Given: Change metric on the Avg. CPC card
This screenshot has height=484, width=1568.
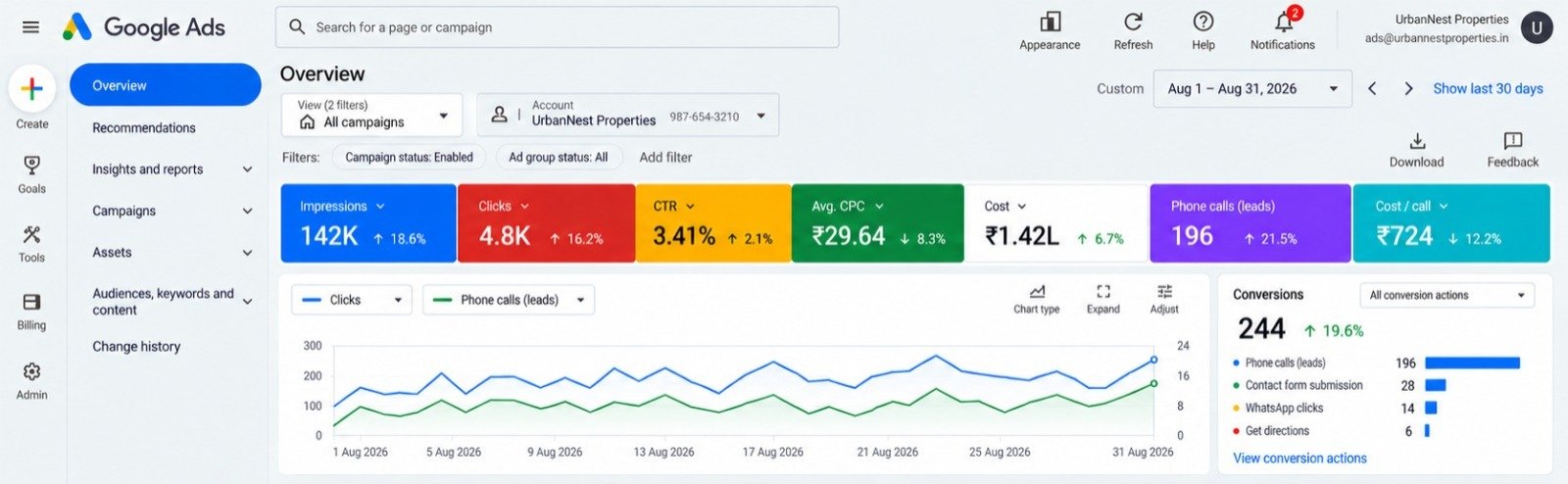Looking at the screenshot, I should pos(879,206).
